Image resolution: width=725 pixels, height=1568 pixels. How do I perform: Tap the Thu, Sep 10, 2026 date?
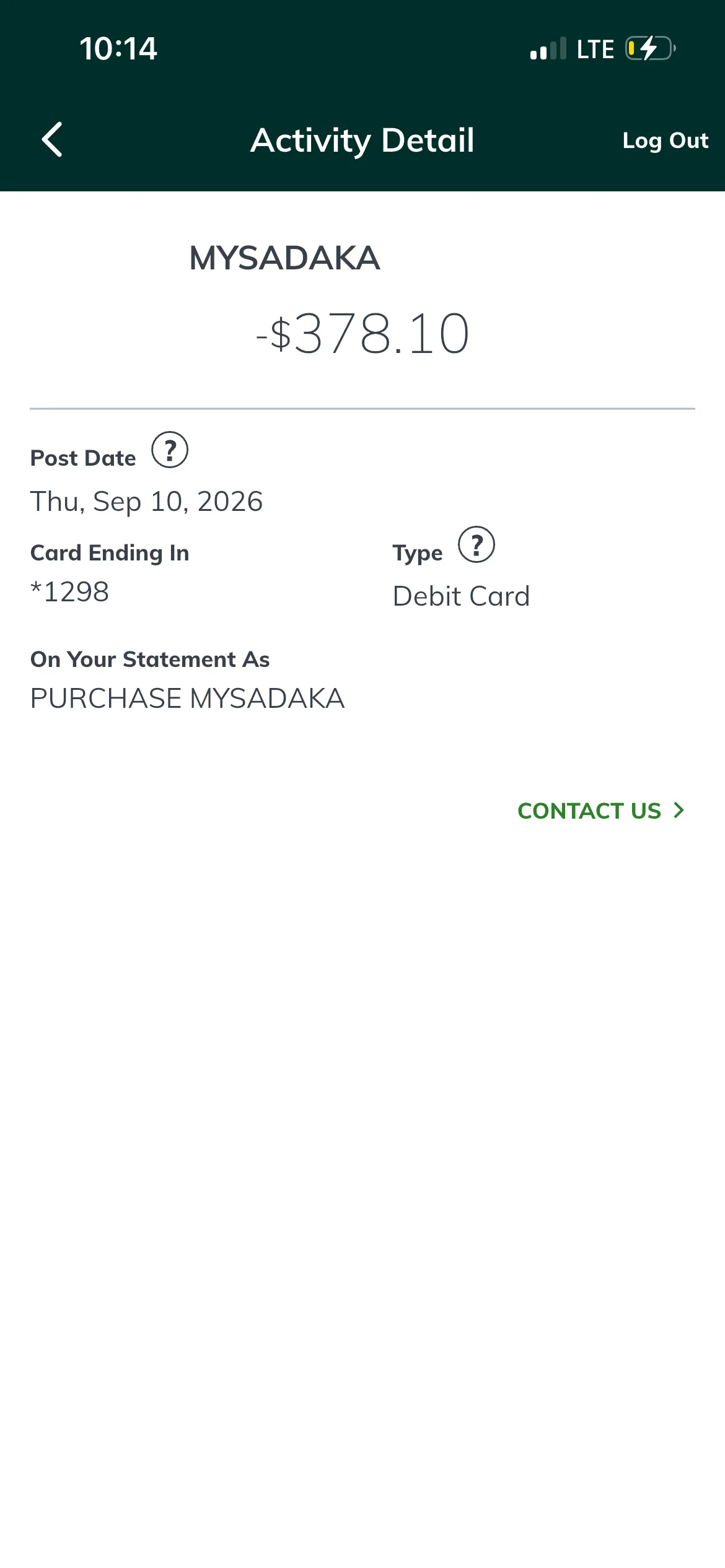click(x=146, y=502)
